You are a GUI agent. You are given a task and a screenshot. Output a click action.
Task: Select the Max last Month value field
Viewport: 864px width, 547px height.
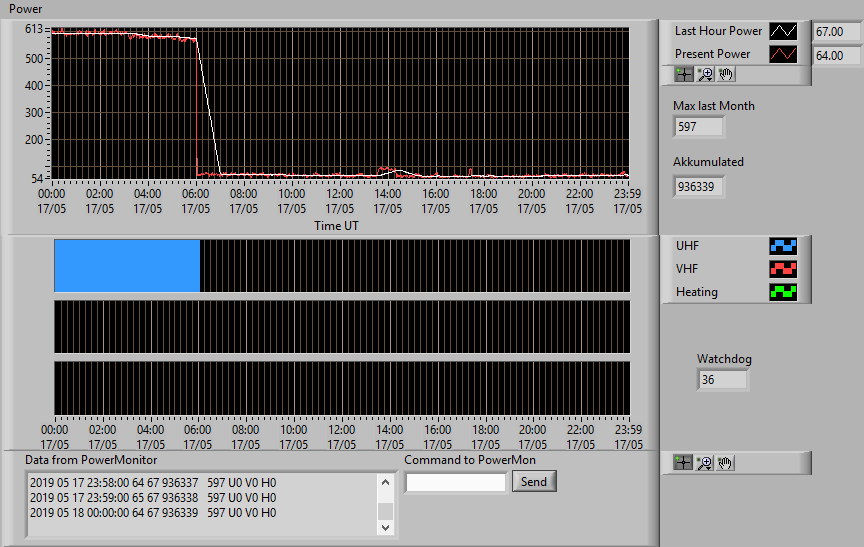click(x=698, y=127)
